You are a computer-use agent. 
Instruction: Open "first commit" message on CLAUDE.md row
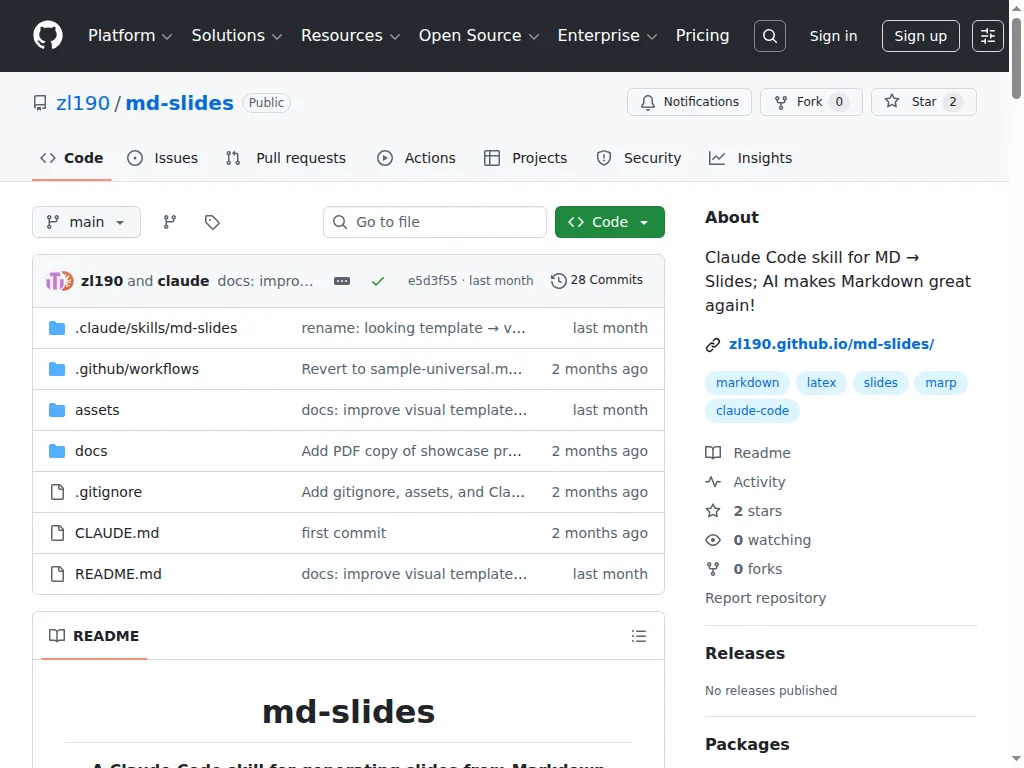(344, 533)
